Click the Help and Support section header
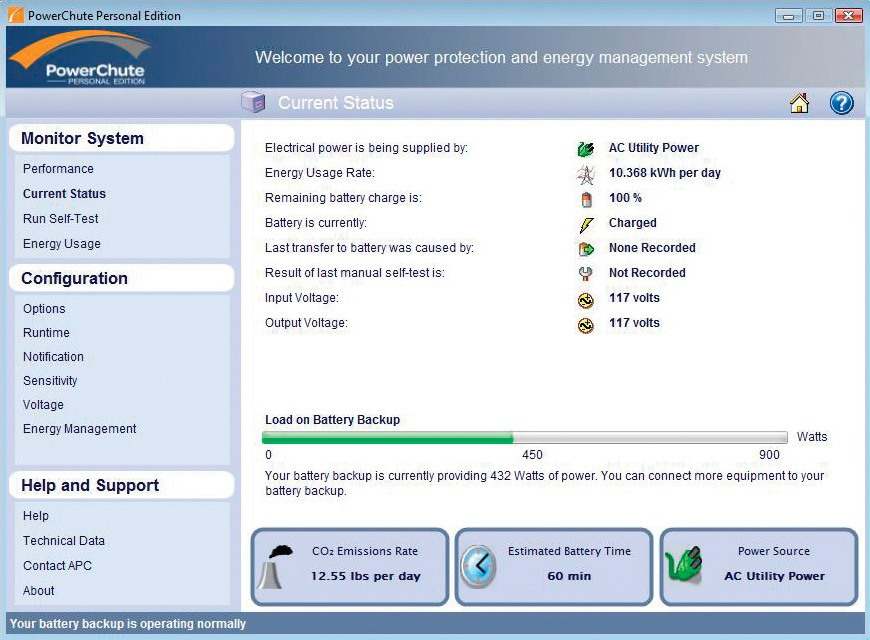 [x=122, y=485]
